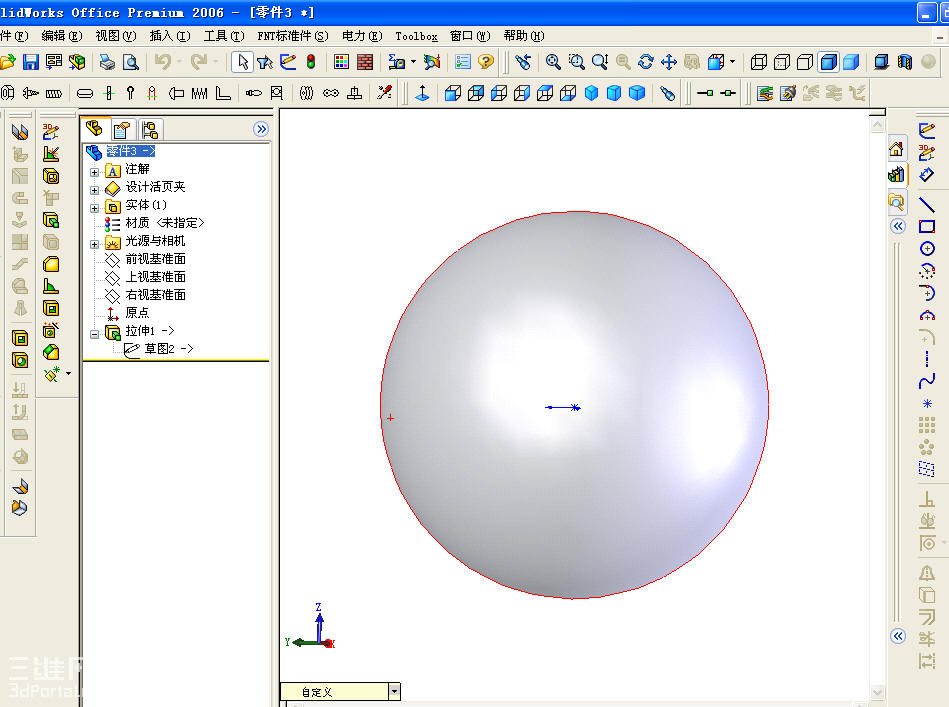This screenshot has width=949, height=707.
Task: Open the Toolbox menu
Action: click(x=416, y=36)
